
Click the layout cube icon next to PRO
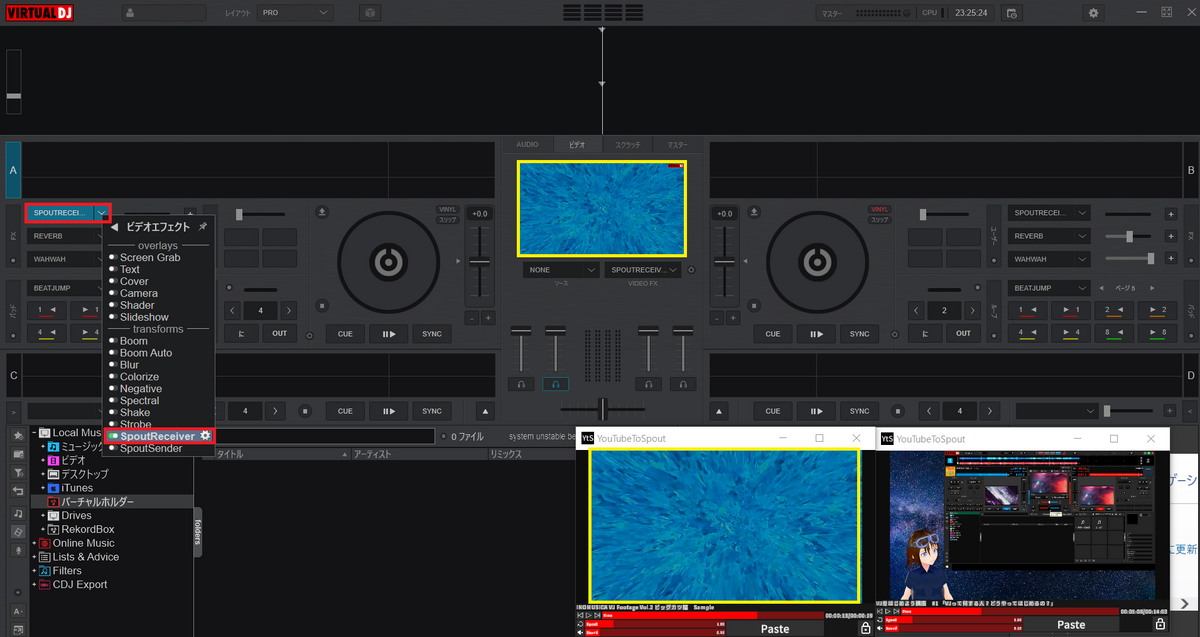pyautogui.click(x=371, y=13)
